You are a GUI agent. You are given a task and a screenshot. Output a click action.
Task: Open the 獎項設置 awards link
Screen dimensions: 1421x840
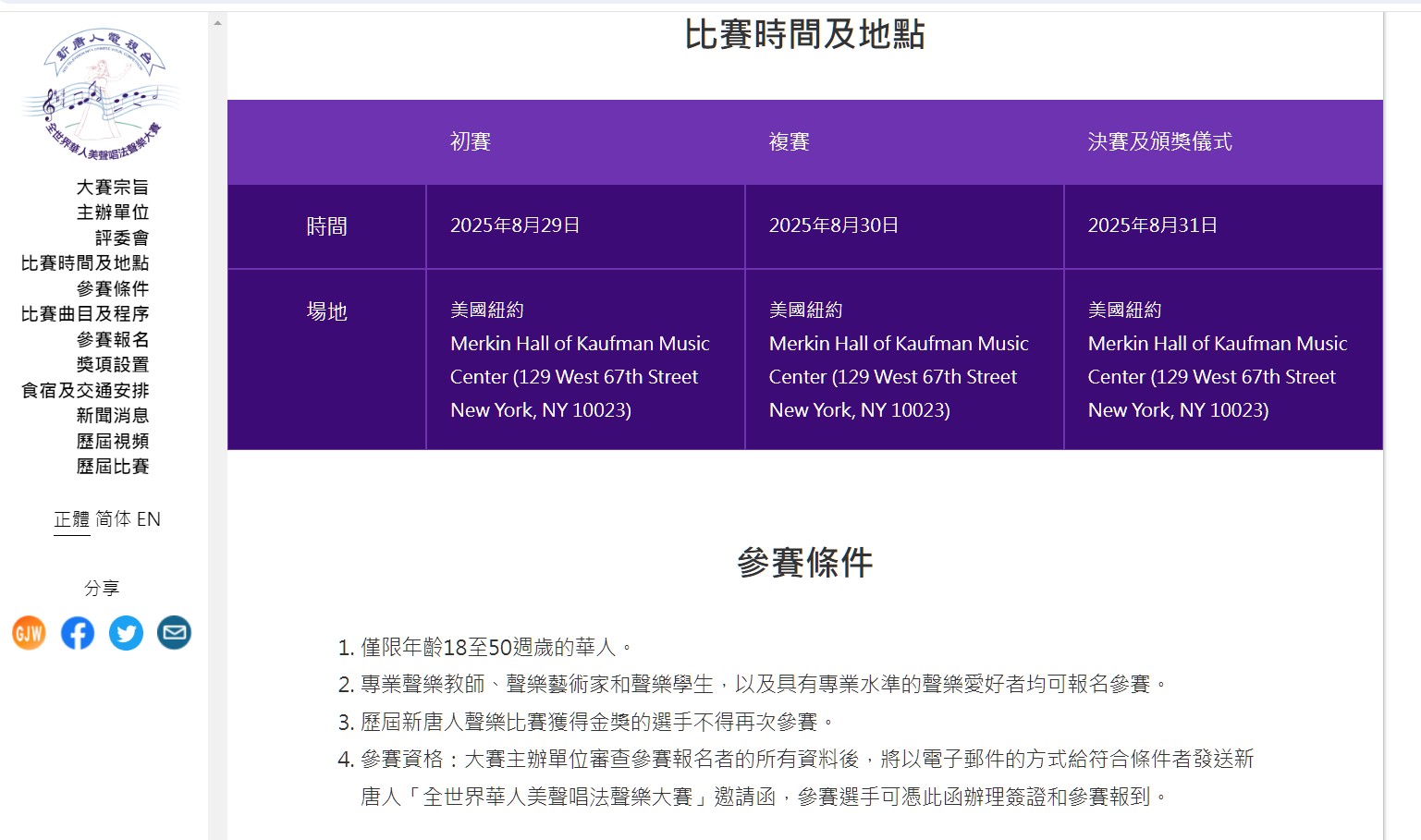coord(112,365)
